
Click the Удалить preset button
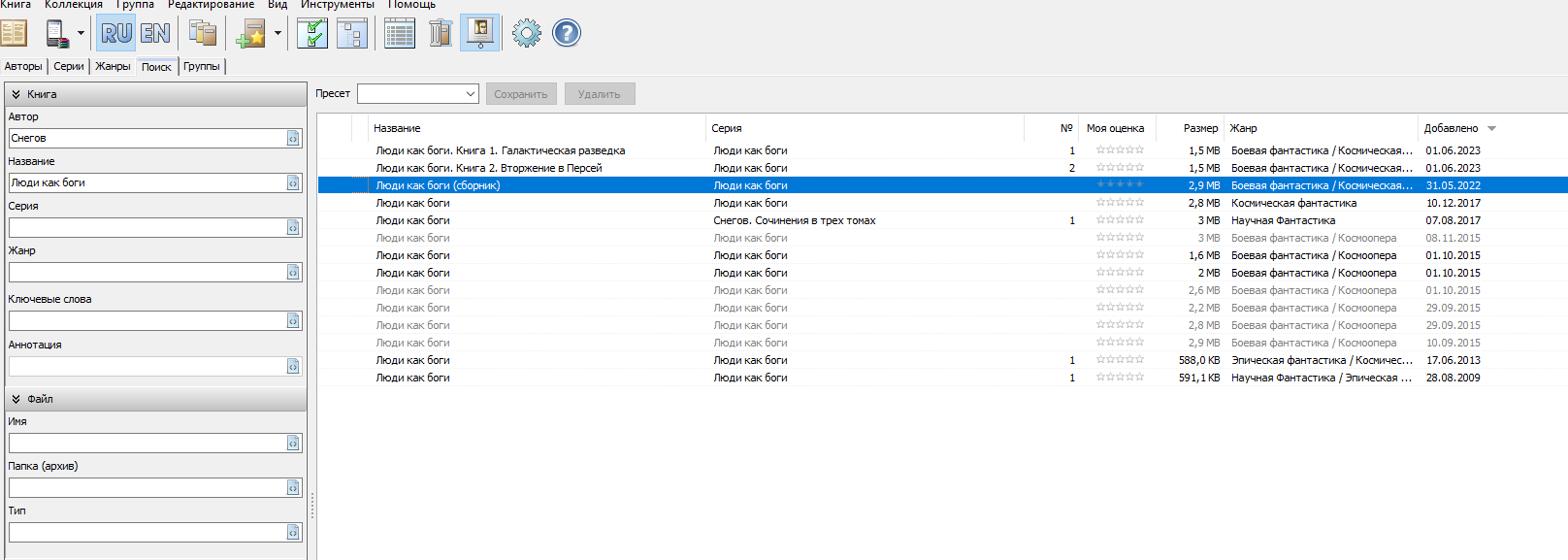[x=599, y=94]
